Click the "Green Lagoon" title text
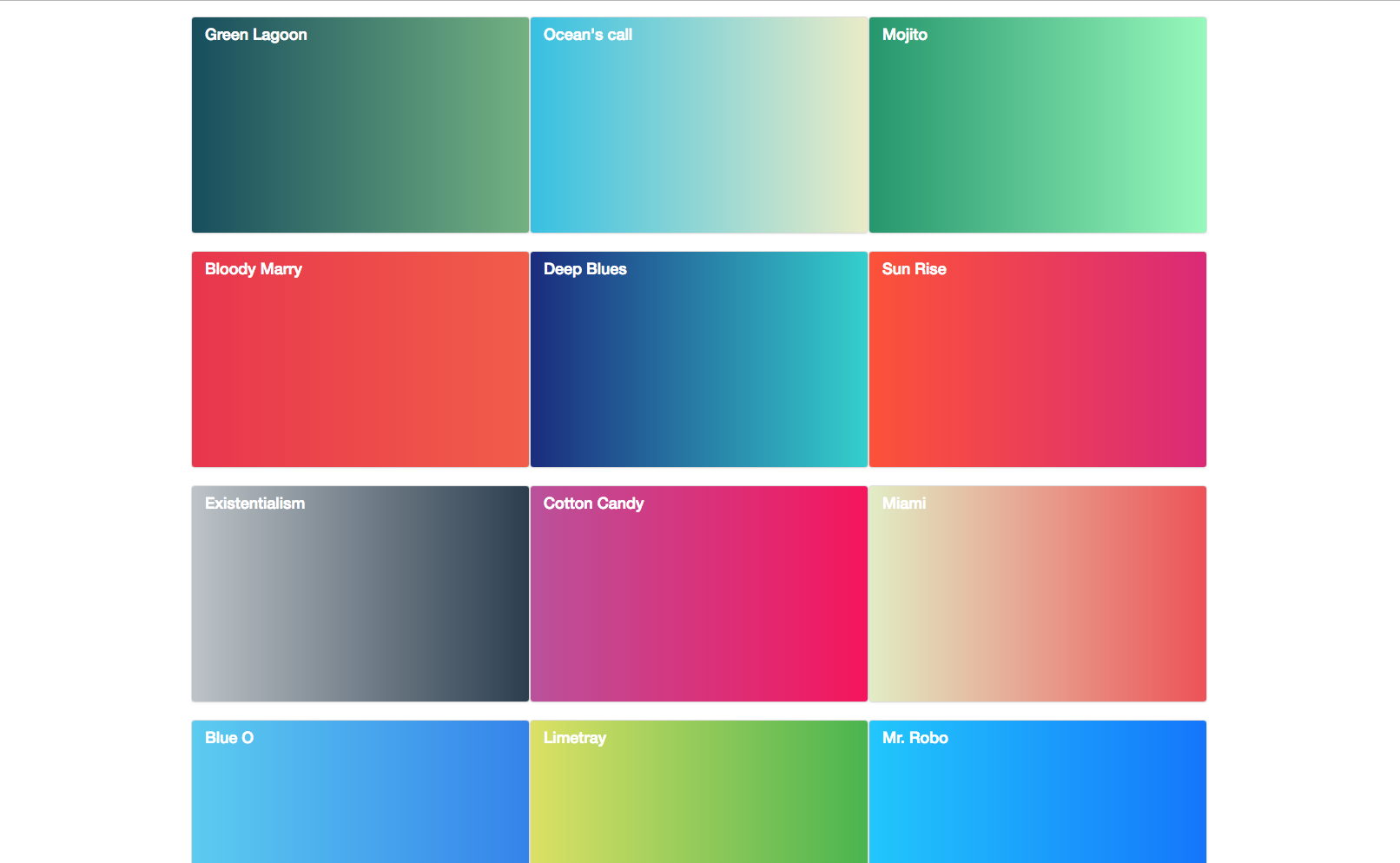This screenshot has width=1400, height=863. coord(256,35)
